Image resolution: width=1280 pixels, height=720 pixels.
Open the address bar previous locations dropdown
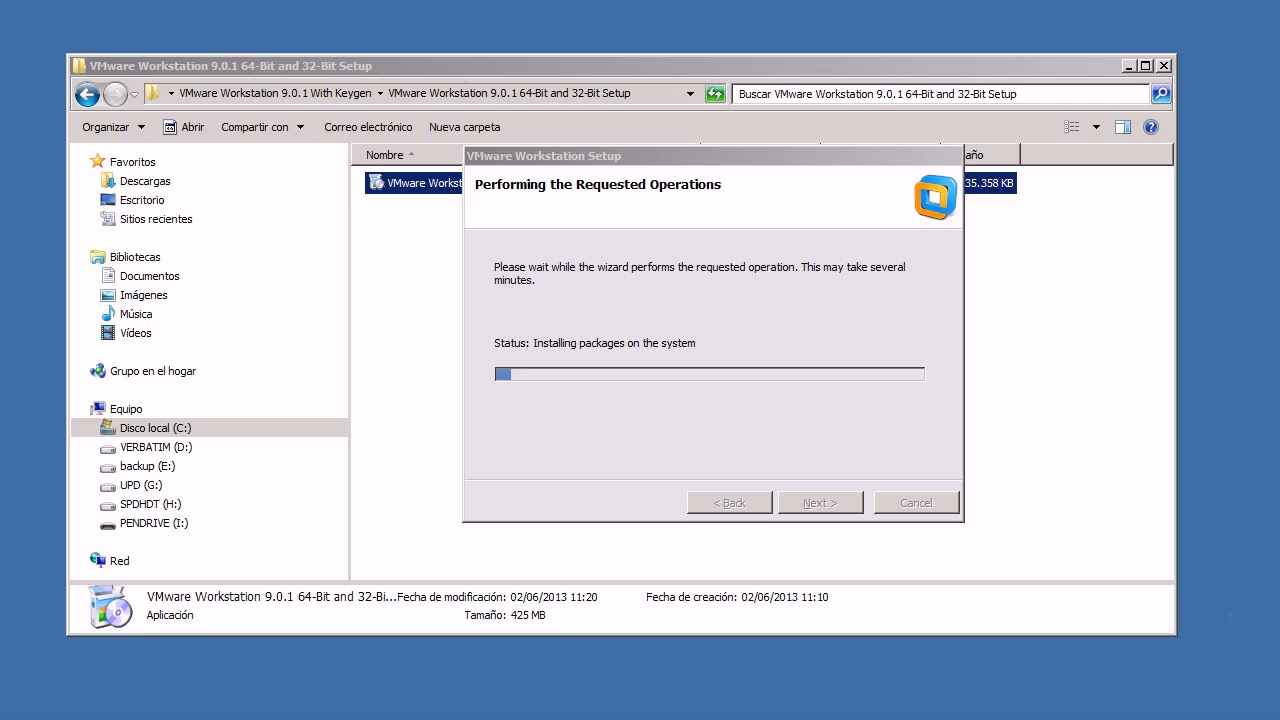(x=690, y=94)
